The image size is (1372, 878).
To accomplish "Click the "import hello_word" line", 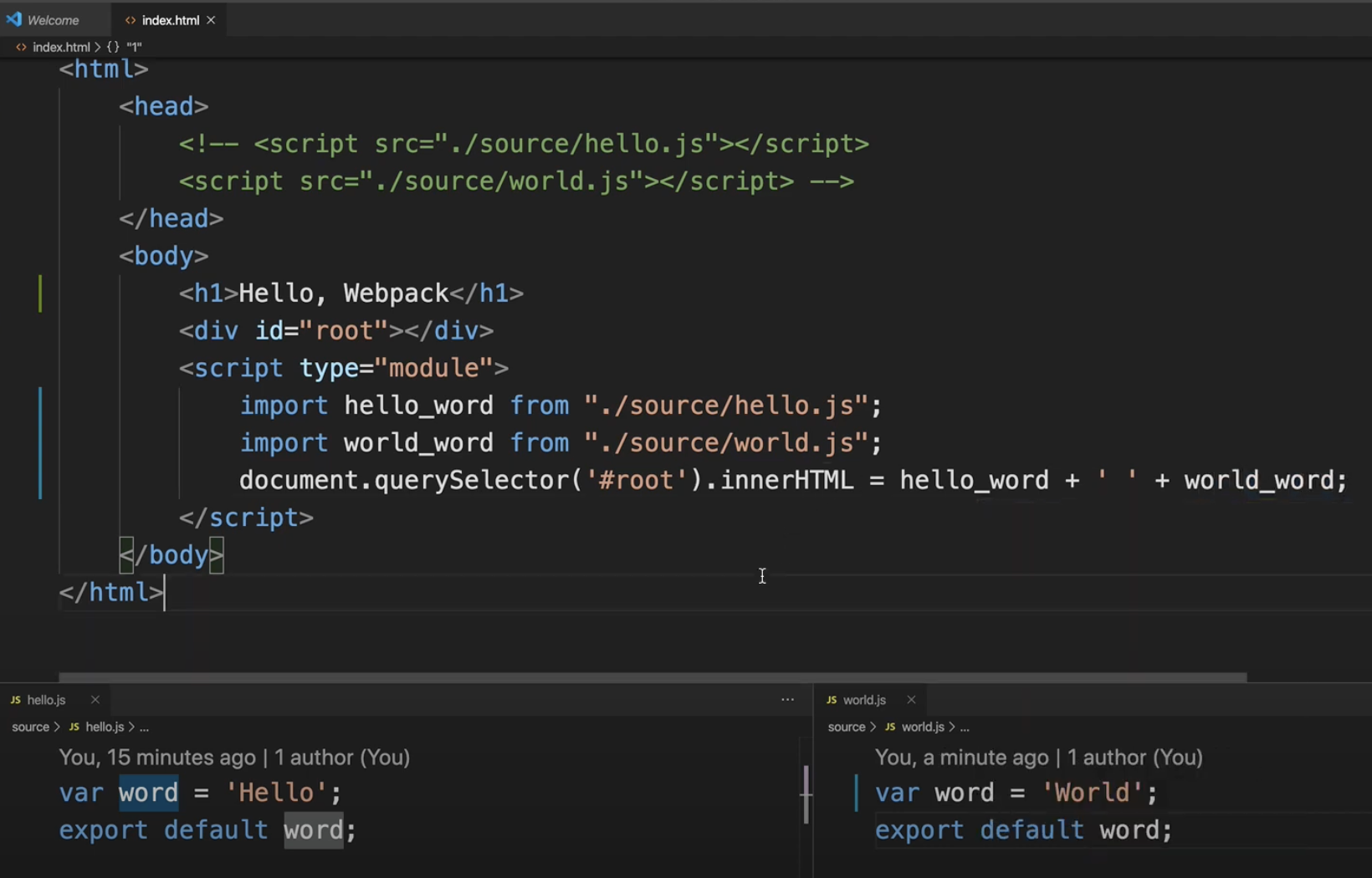I will click(x=561, y=406).
